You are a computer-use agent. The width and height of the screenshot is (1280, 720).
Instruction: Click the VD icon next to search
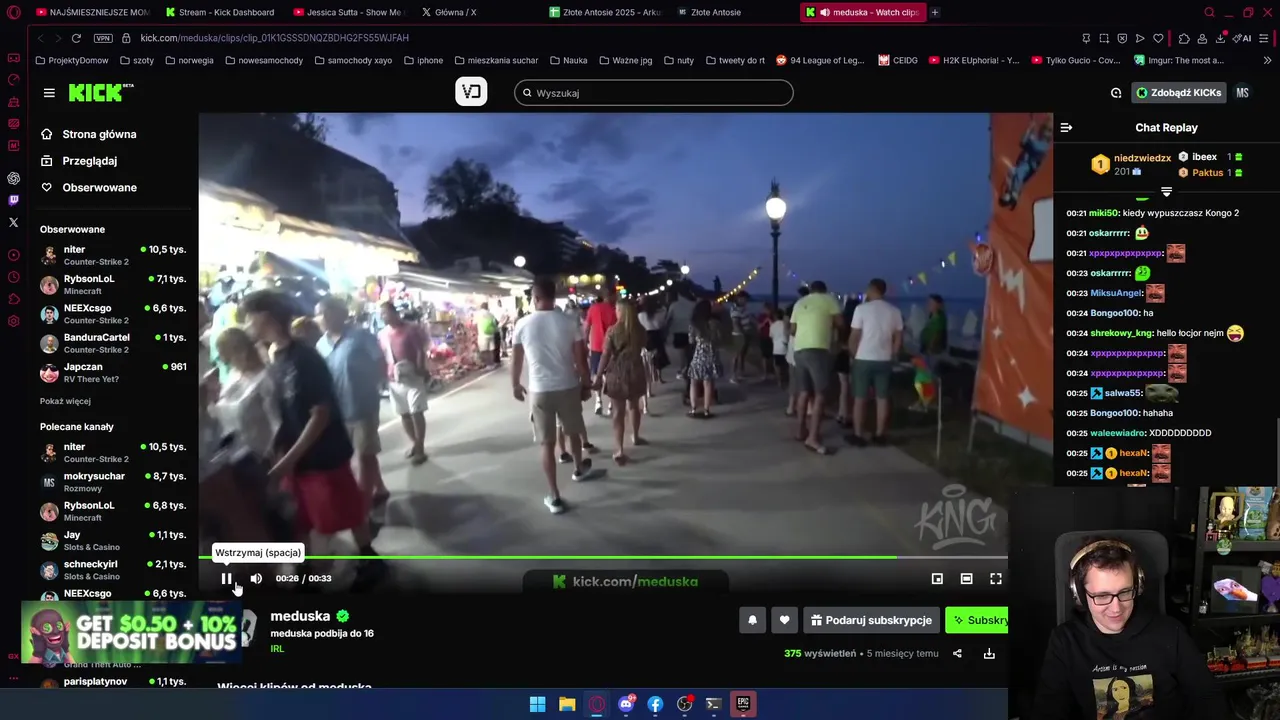point(471,92)
